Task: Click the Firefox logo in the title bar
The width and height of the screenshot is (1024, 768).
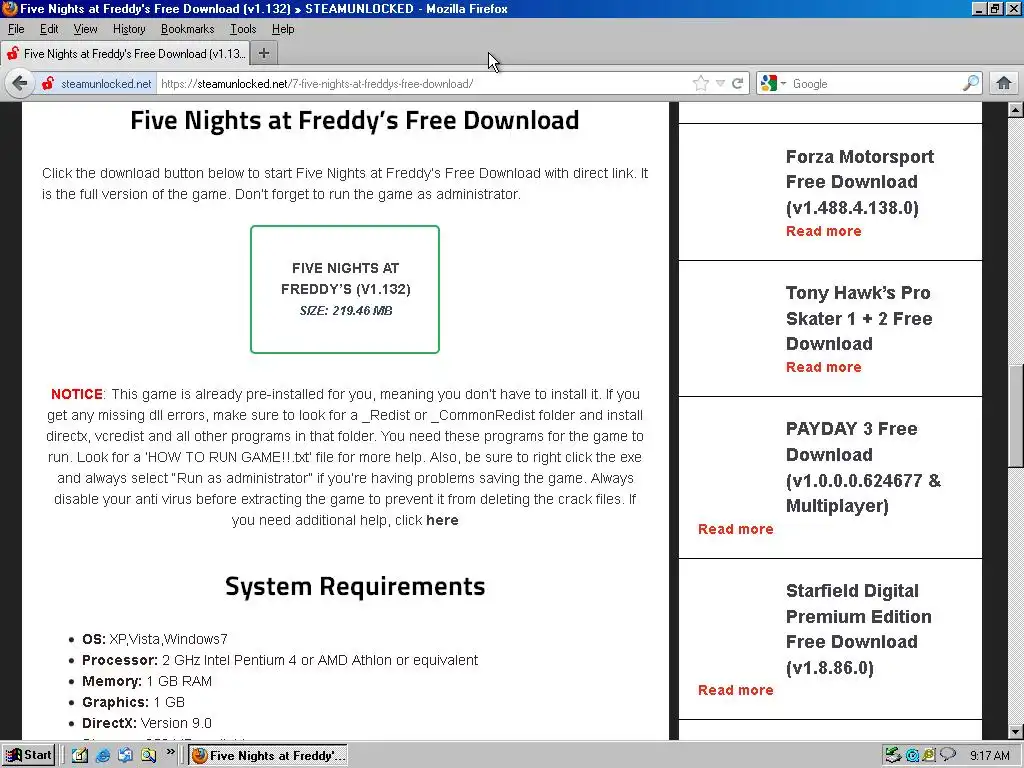Action: coord(9,8)
